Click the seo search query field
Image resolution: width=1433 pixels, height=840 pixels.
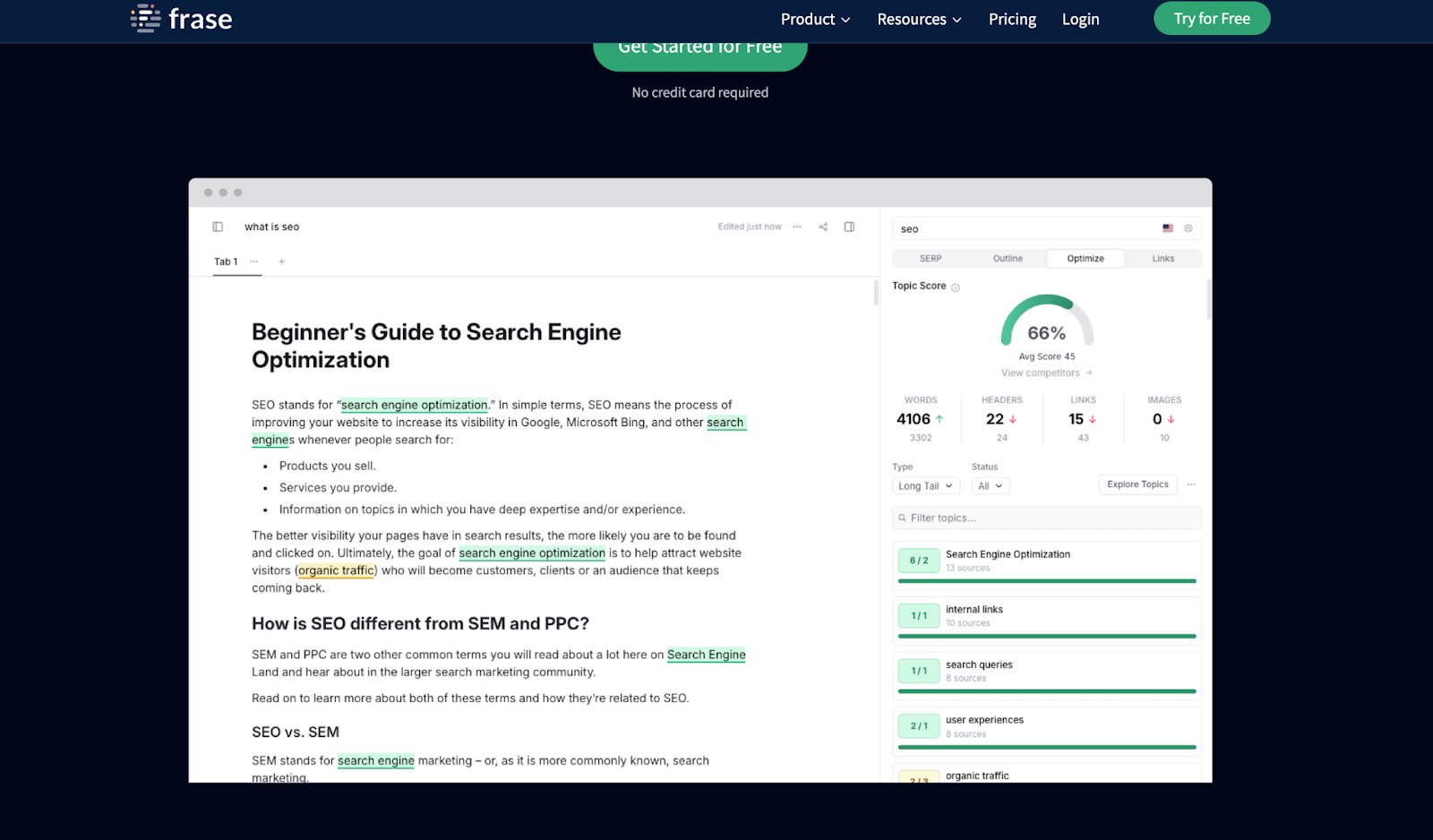pos(1047,228)
